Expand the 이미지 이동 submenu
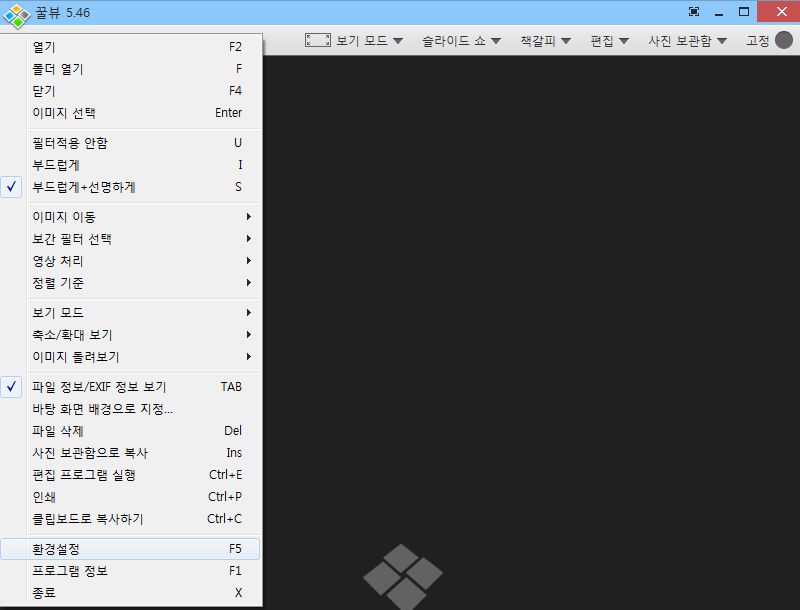Viewport: 800px width, 610px height. pyautogui.click(x=131, y=217)
